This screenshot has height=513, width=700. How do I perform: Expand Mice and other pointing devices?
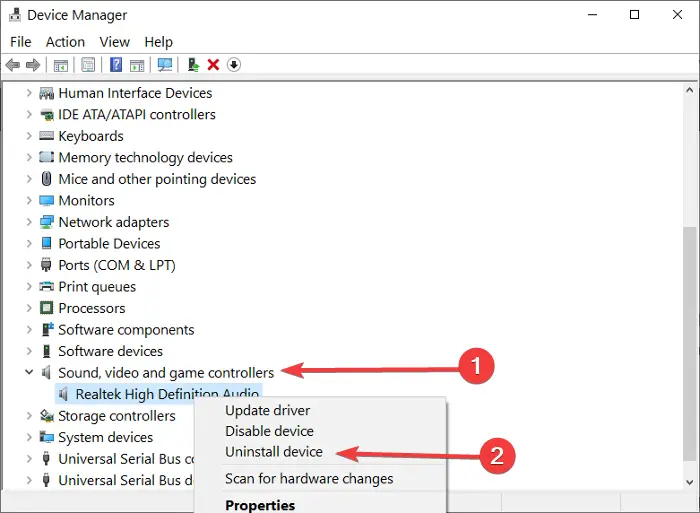point(29,179)
